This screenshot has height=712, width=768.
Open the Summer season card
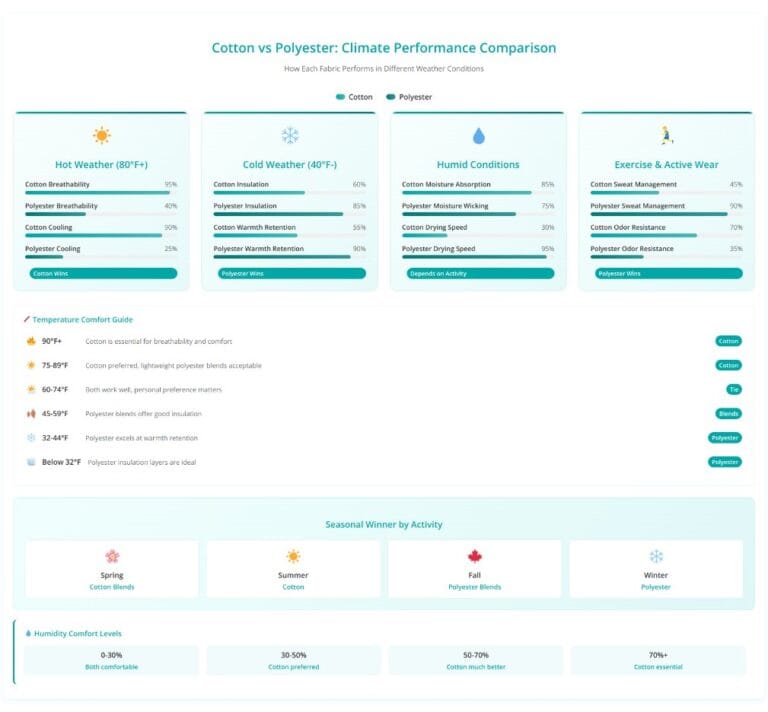tap(293, 569)
